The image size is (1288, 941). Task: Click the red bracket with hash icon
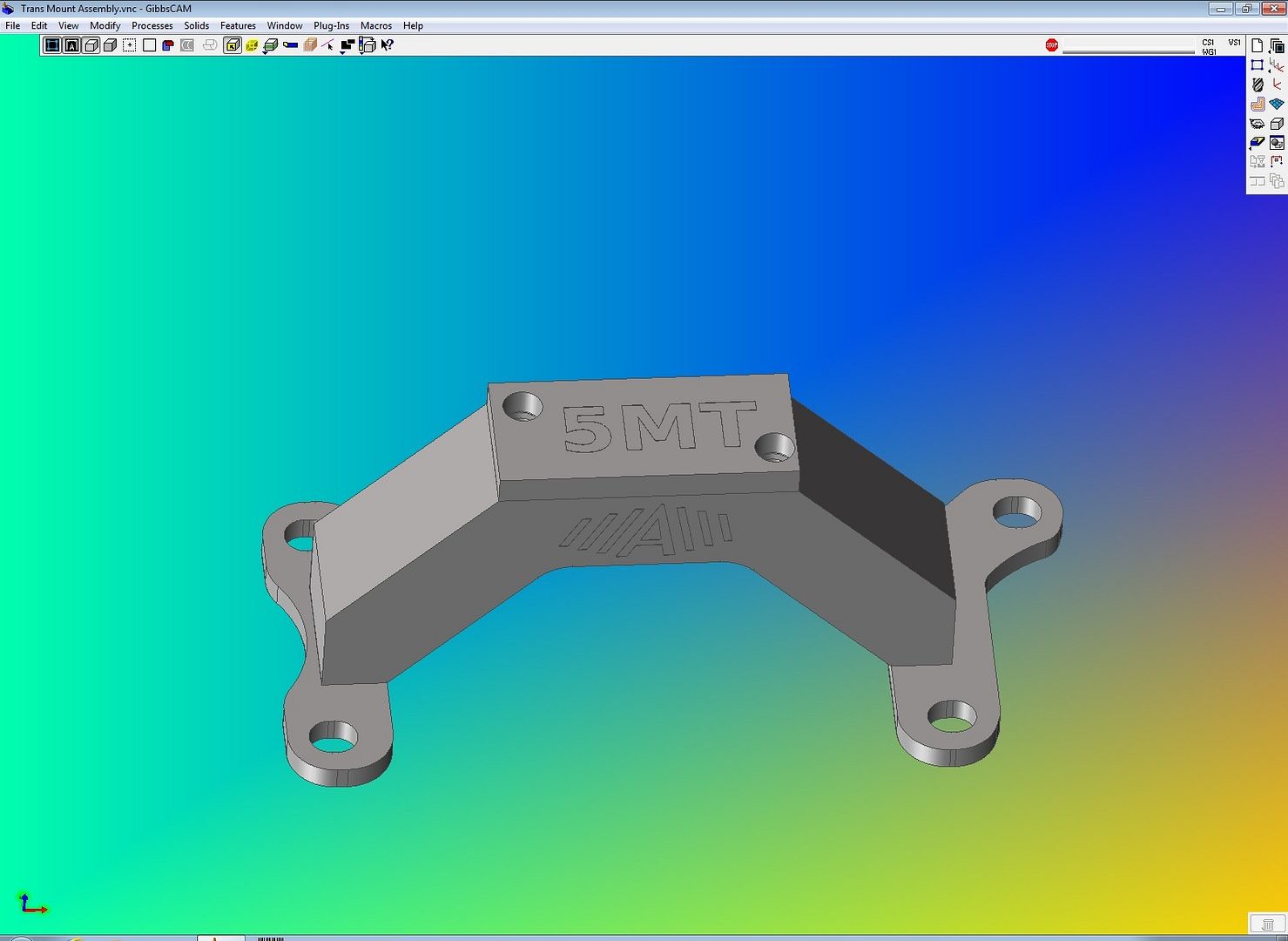click(x=1277, y=162)
